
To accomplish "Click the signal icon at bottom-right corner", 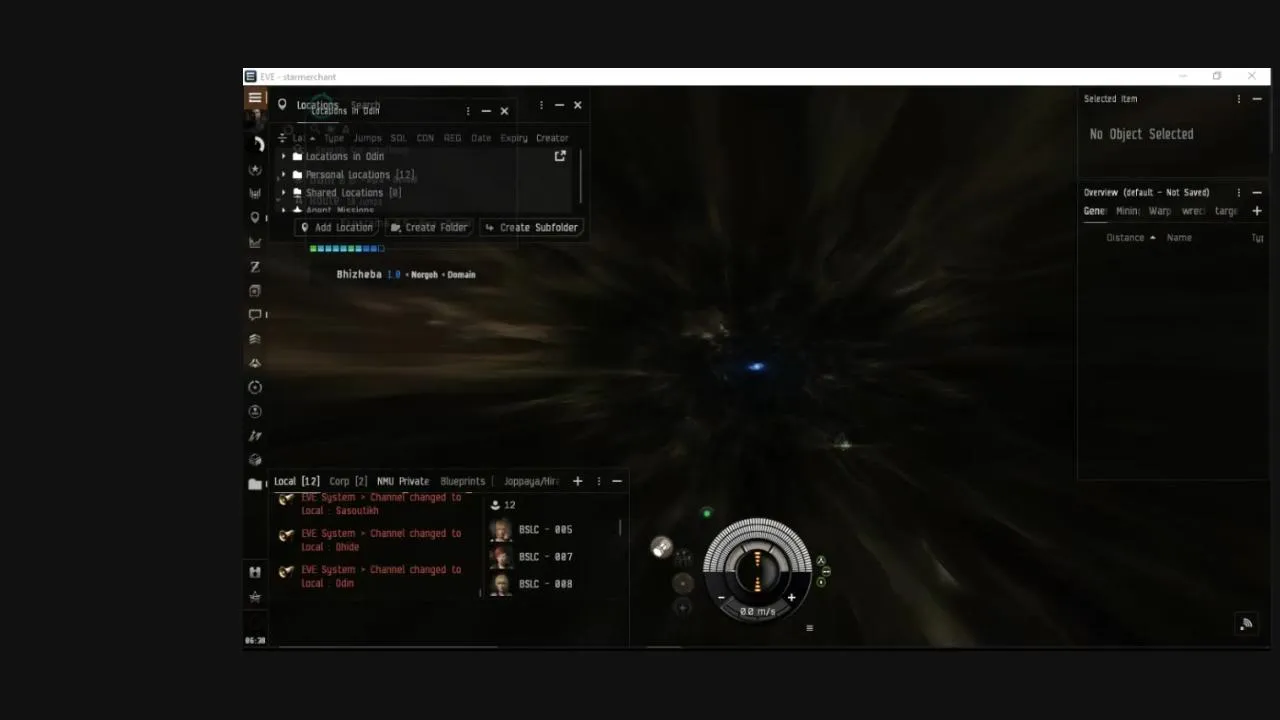I will click(x=1246, y=624).
